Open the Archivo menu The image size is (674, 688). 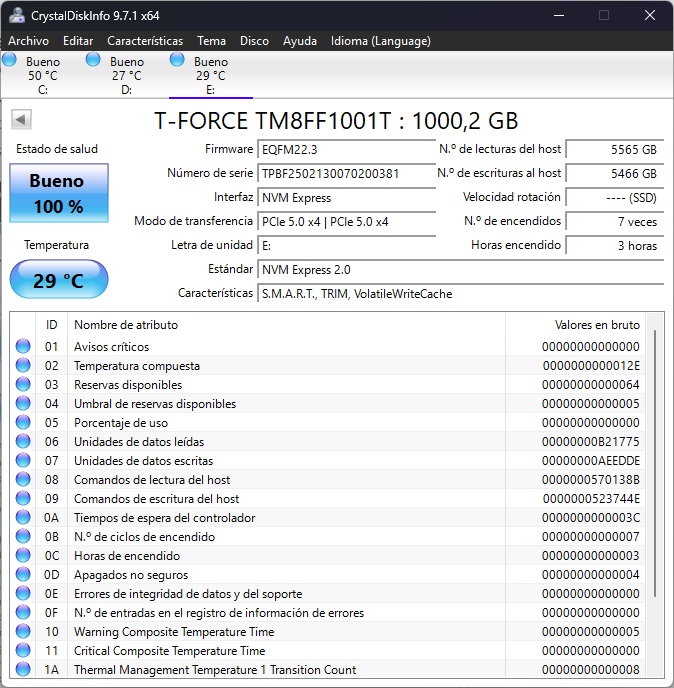[x=28, y=41]
